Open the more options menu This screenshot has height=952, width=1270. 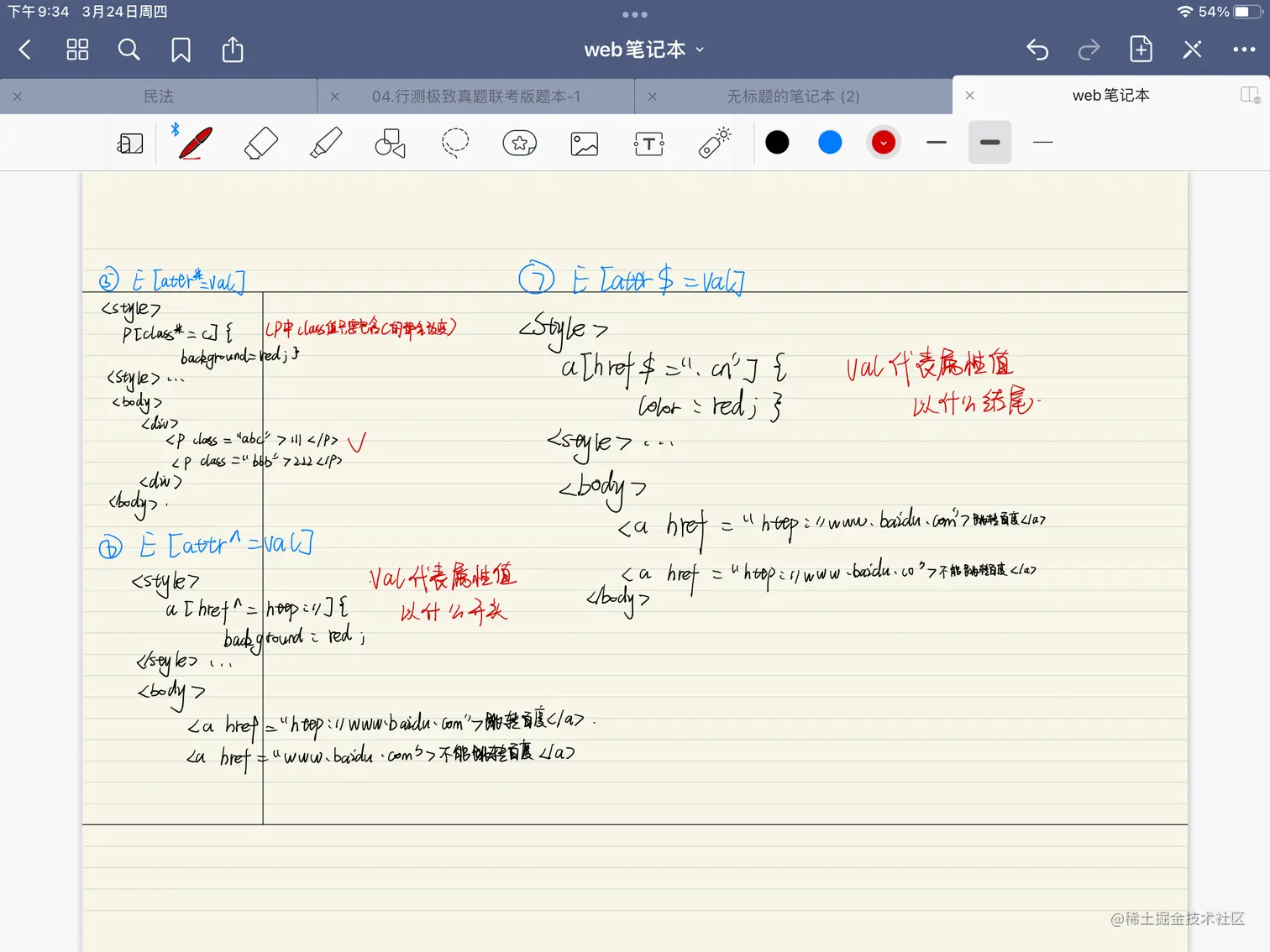(1244, 50)
